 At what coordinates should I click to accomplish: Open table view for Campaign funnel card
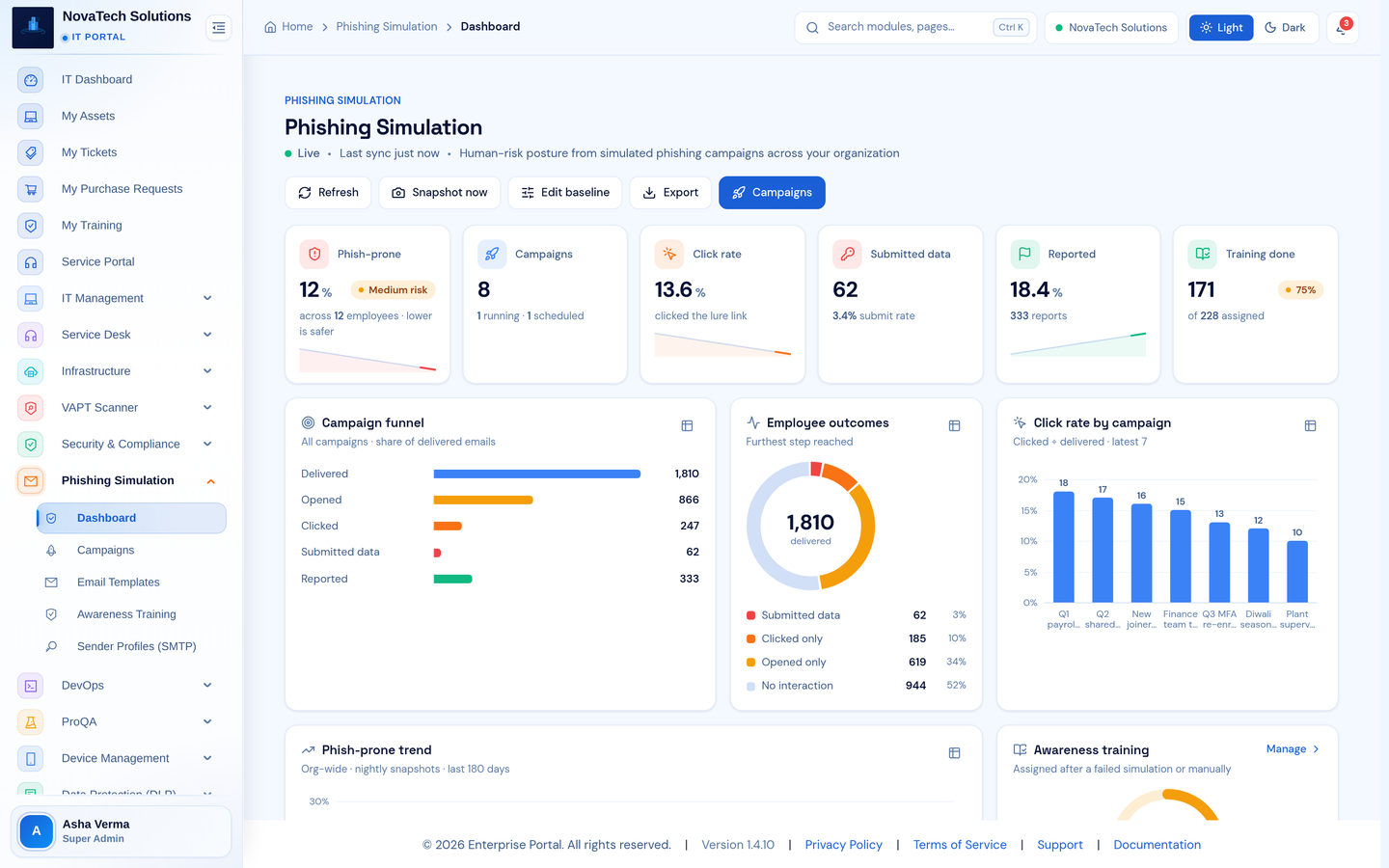click(x=687, y=425)
